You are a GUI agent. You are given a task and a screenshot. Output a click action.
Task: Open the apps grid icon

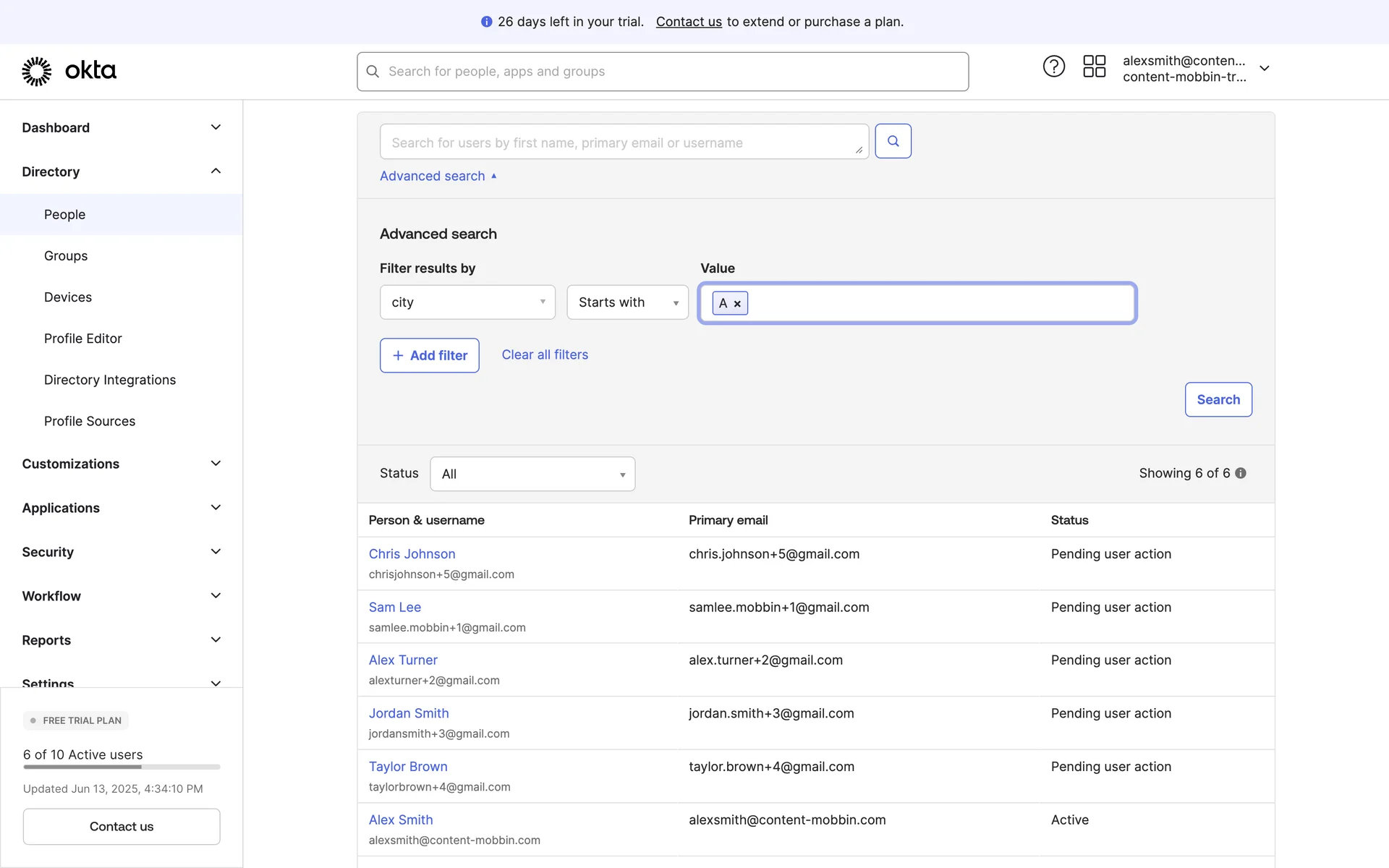coord(1094,67)
